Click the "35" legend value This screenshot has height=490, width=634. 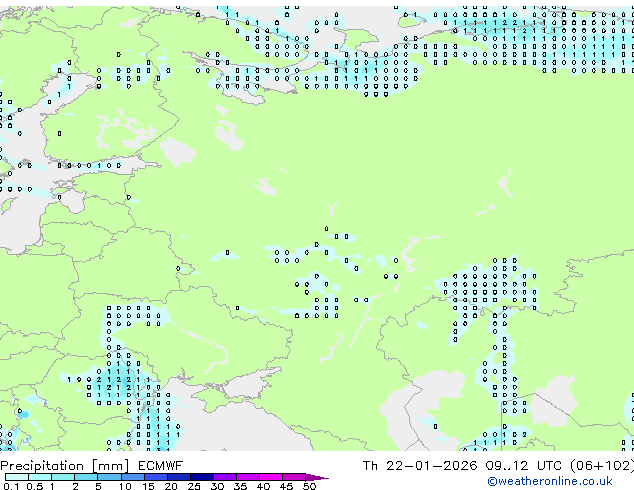(240, 486)
